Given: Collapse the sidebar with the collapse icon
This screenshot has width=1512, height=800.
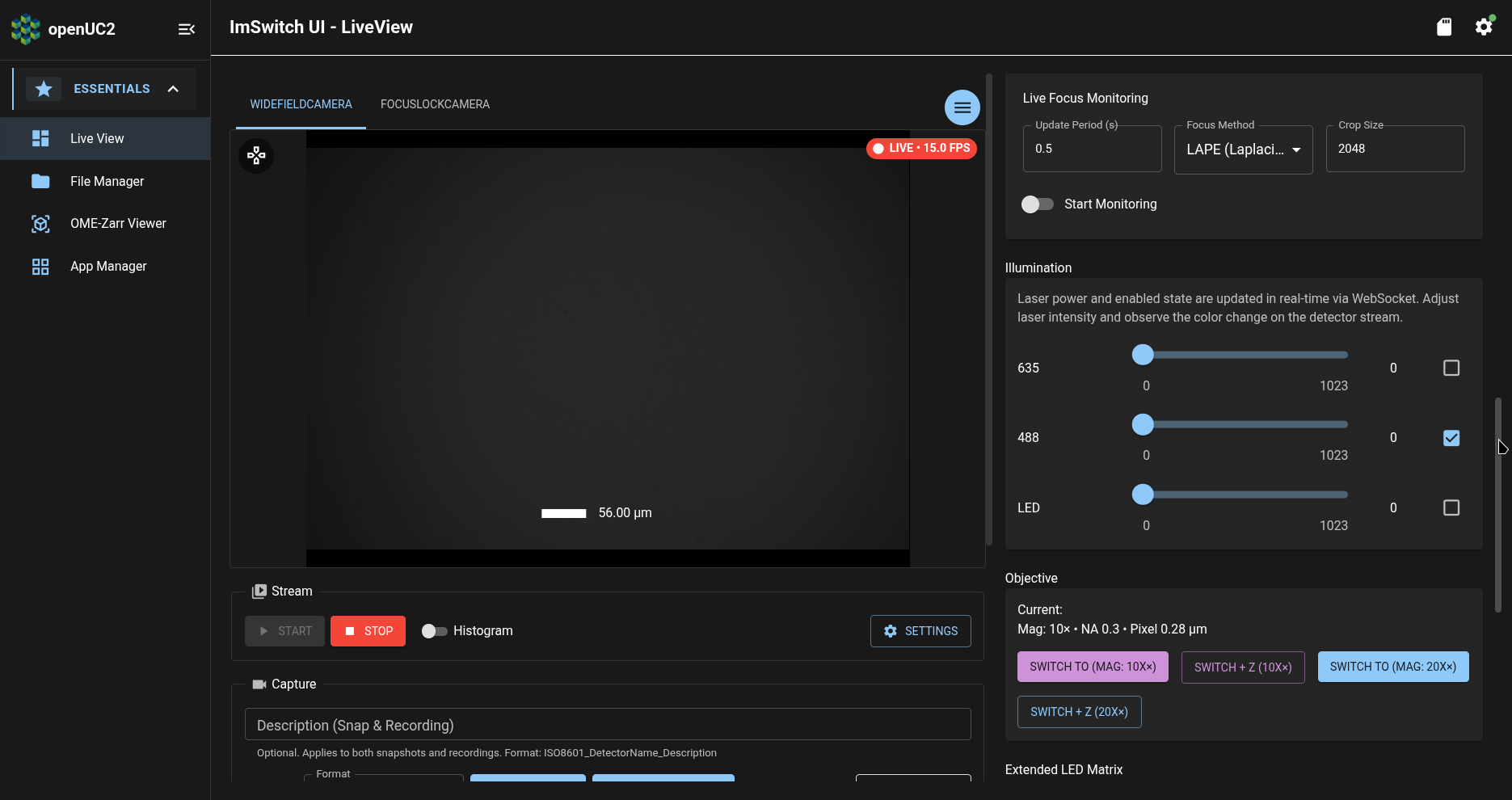Looking at the screenshot, I should tap(186, 29).
